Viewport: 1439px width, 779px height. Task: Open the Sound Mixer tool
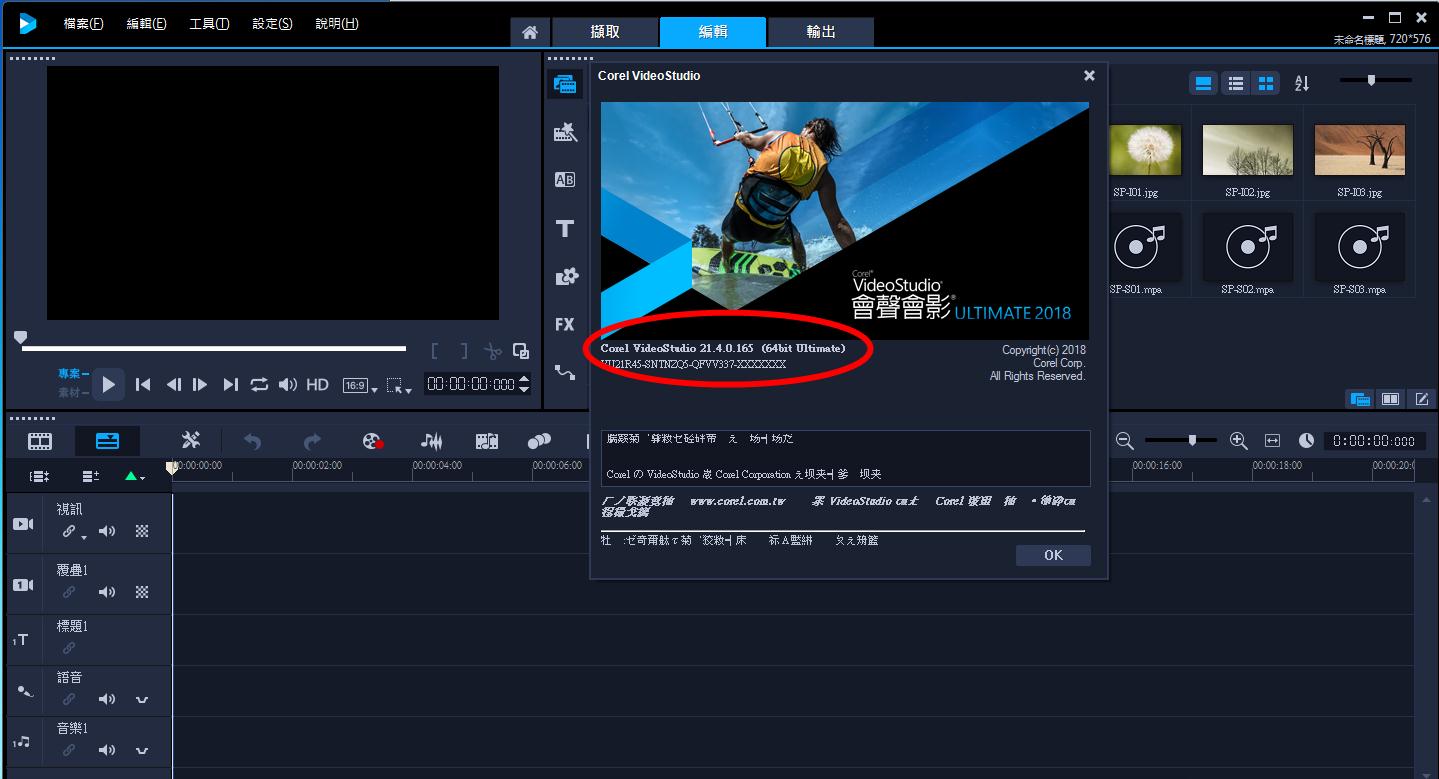click(x=431, y=441)
